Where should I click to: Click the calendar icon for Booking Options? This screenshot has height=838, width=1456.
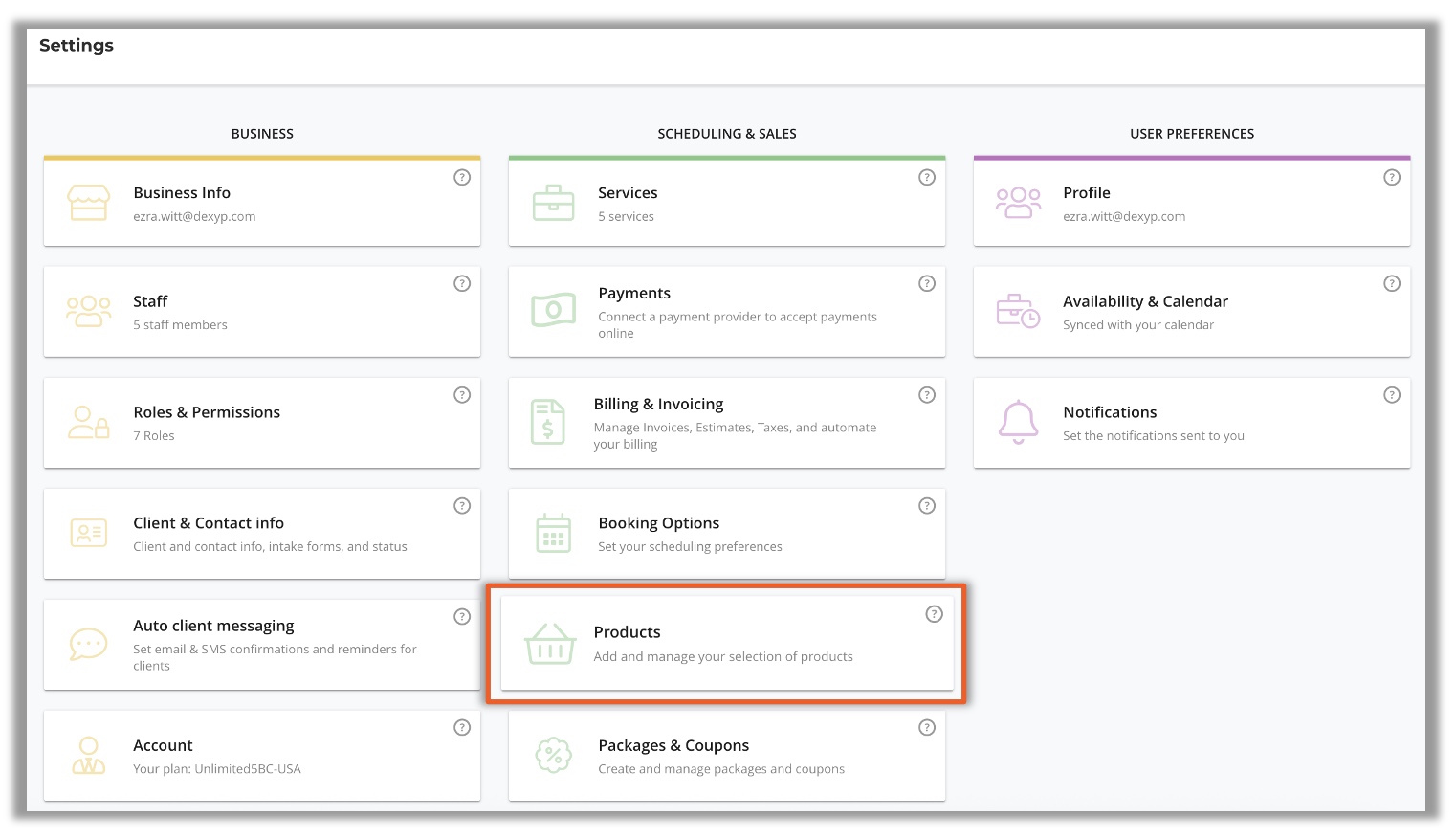[553, 534]
